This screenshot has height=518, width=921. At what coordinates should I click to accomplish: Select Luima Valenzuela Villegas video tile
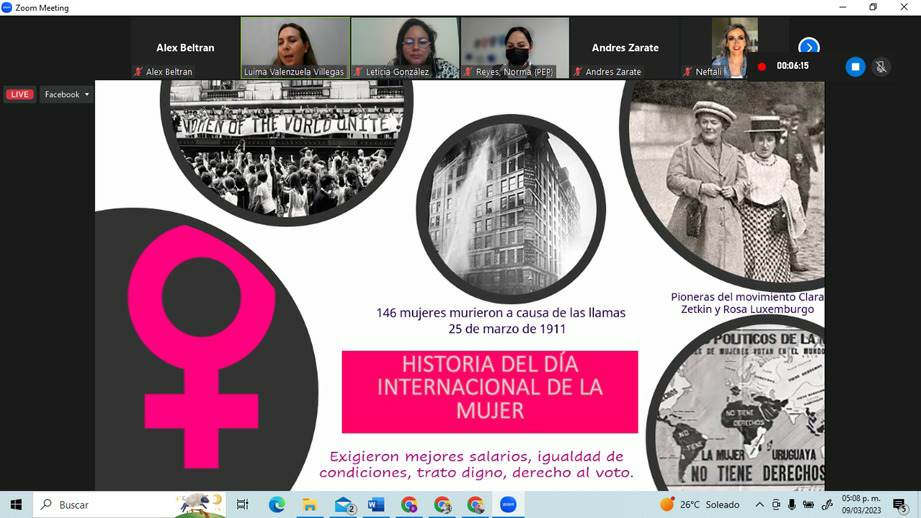tap(295, 48)
